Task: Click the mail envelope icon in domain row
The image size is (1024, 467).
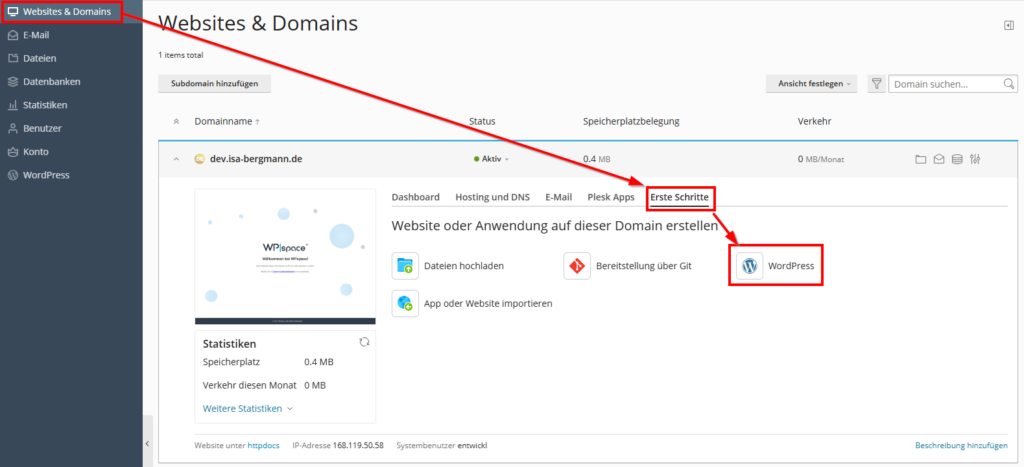Action: [938, 159]
